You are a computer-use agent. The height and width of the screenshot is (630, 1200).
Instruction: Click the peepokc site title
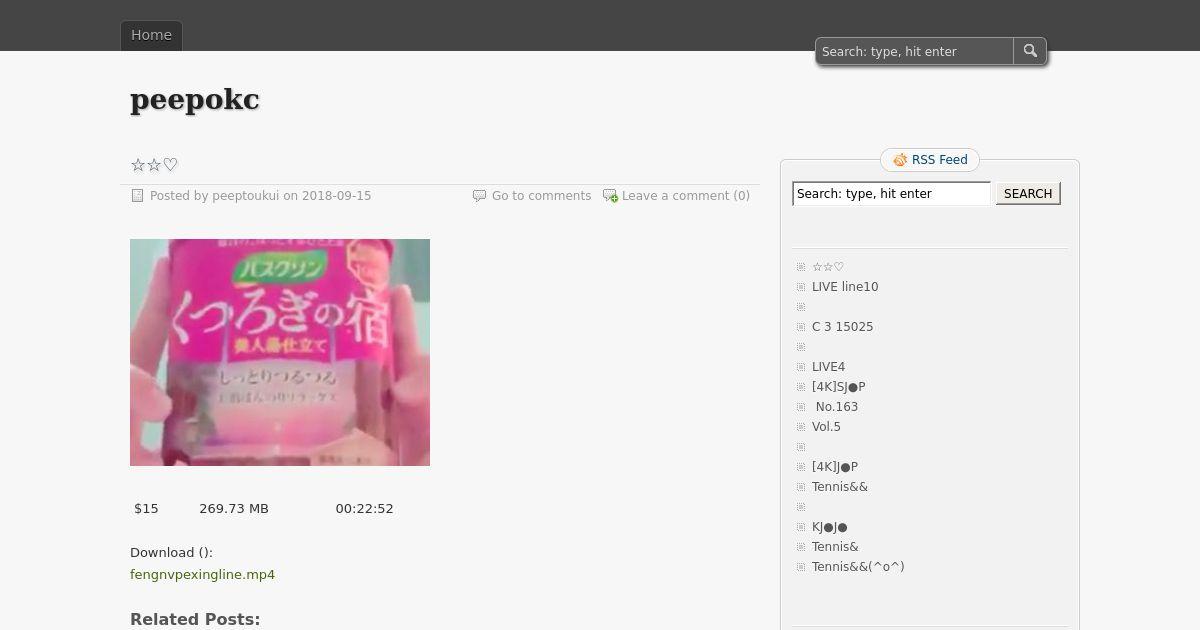(195, 100)
